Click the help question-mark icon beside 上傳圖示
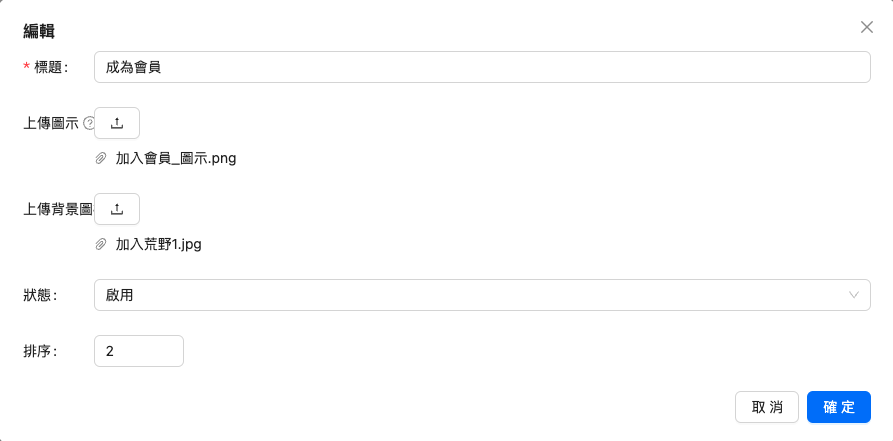 [x=88, y=123]
